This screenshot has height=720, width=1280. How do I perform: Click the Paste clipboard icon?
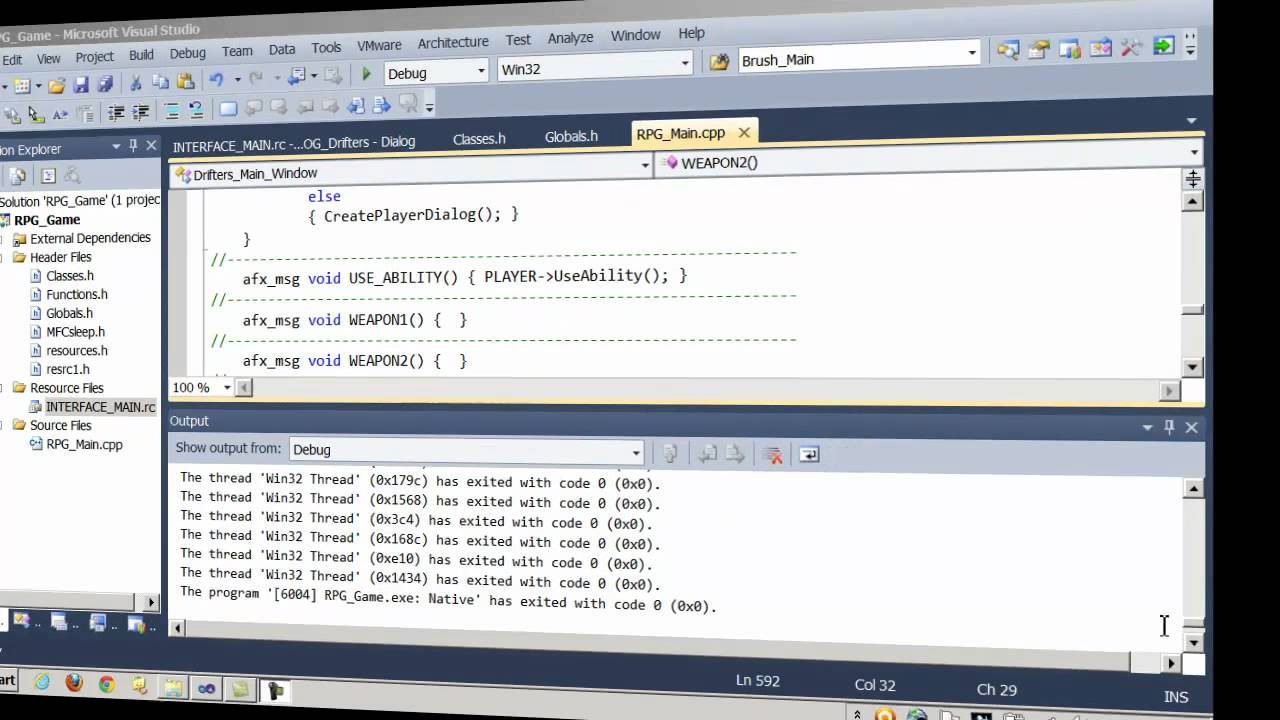click(x=186, y=81)
